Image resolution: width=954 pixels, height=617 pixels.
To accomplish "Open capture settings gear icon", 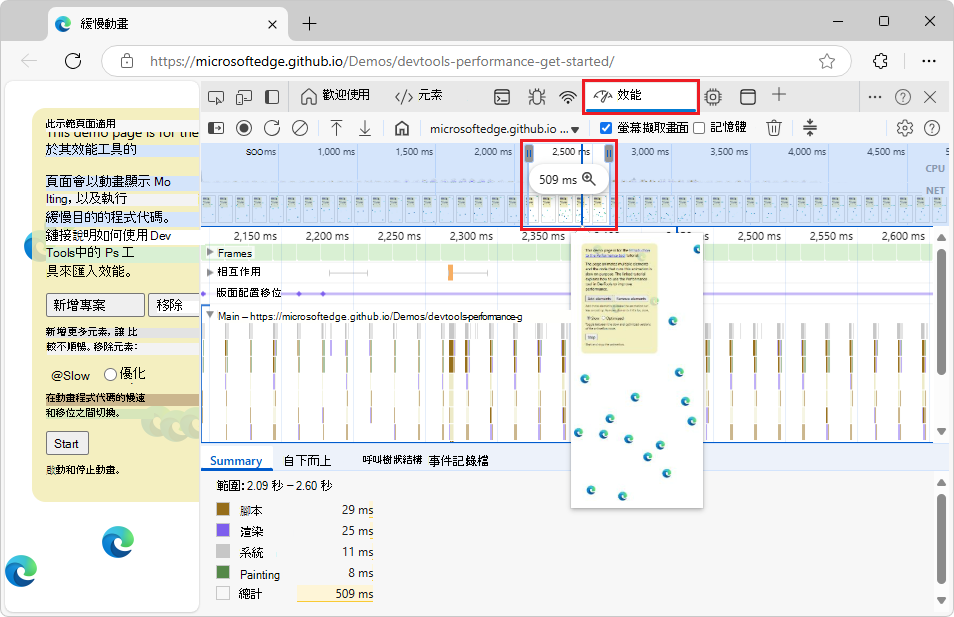I will point(905,128).
